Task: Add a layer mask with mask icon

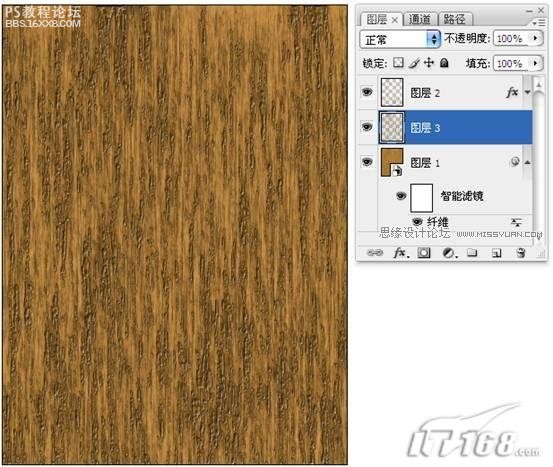Action: pos(424,253)
